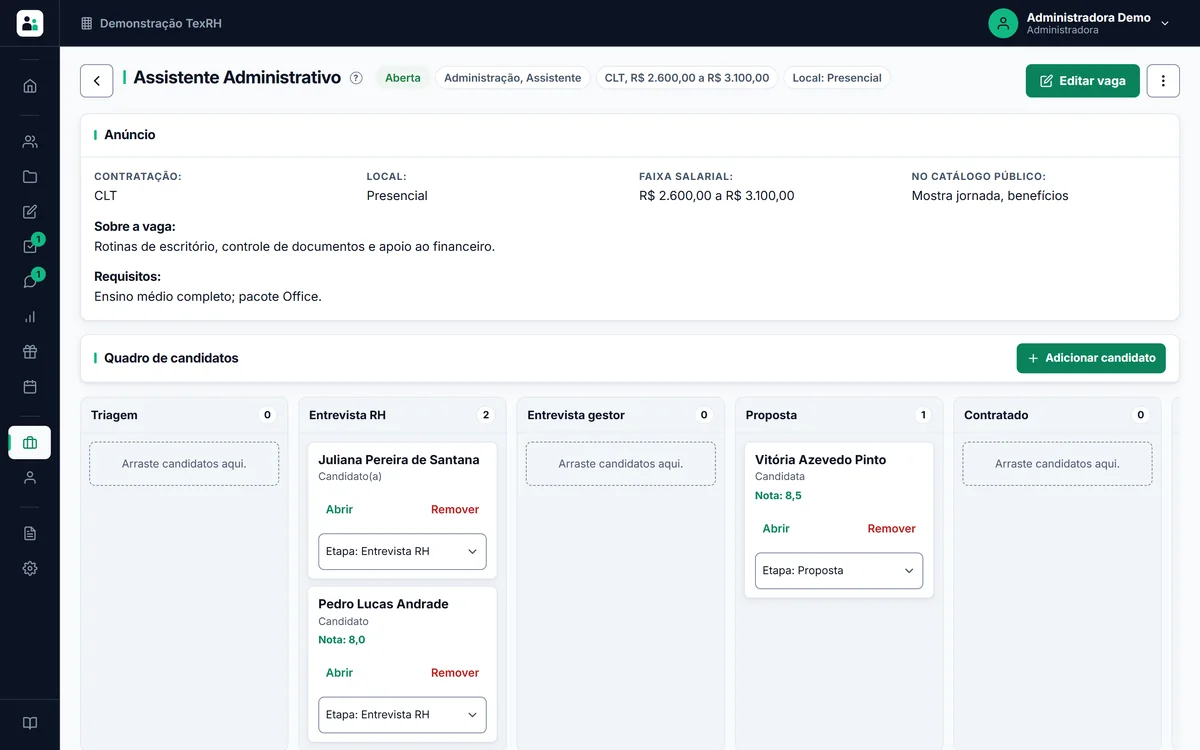Image resolution: width=1200 pixels, height=750 pixels.
Task: Click the Administração, Assistente tag
Action: coord(513,78)
